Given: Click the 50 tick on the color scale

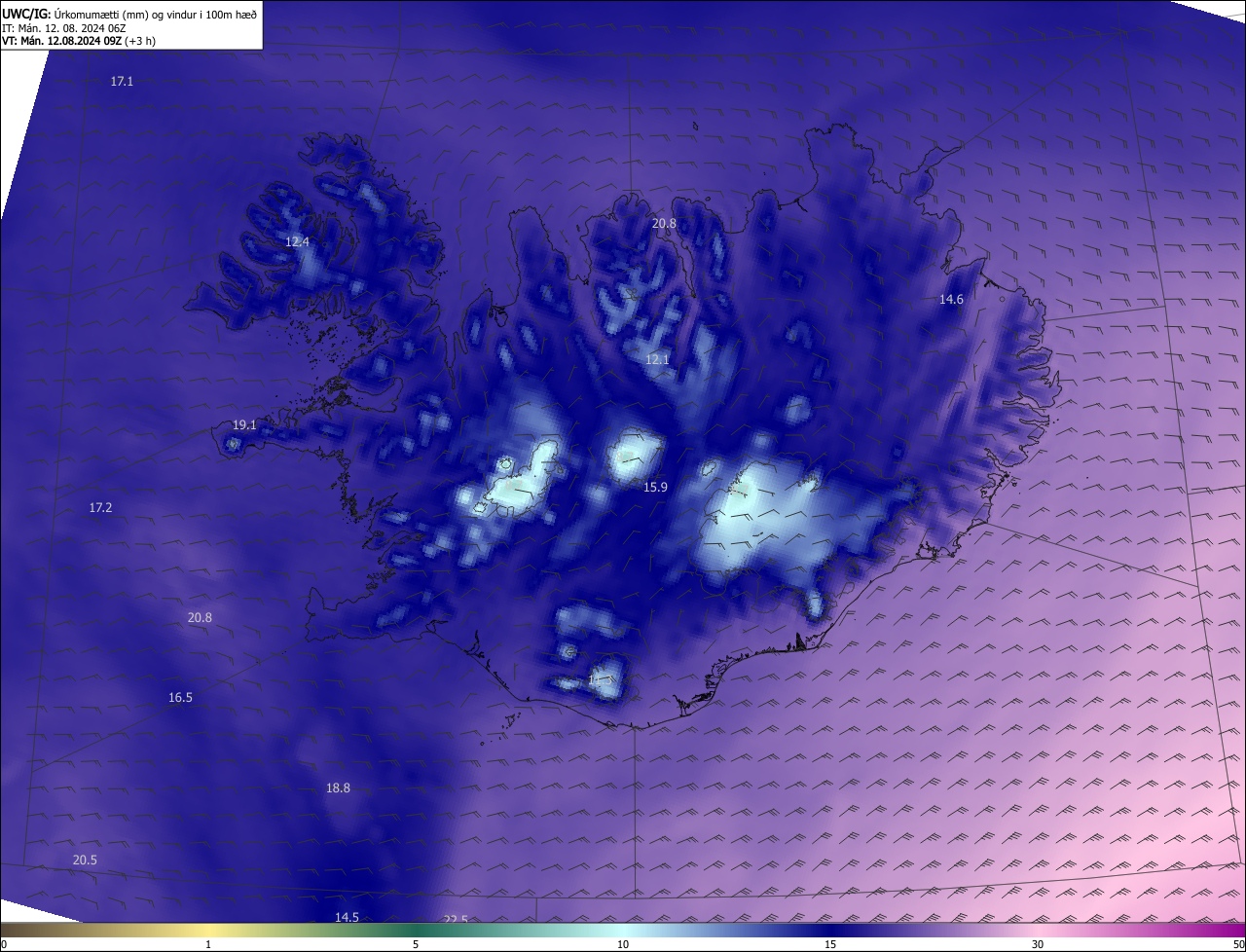Looking at the screenshot, I should click(1239, 944).
